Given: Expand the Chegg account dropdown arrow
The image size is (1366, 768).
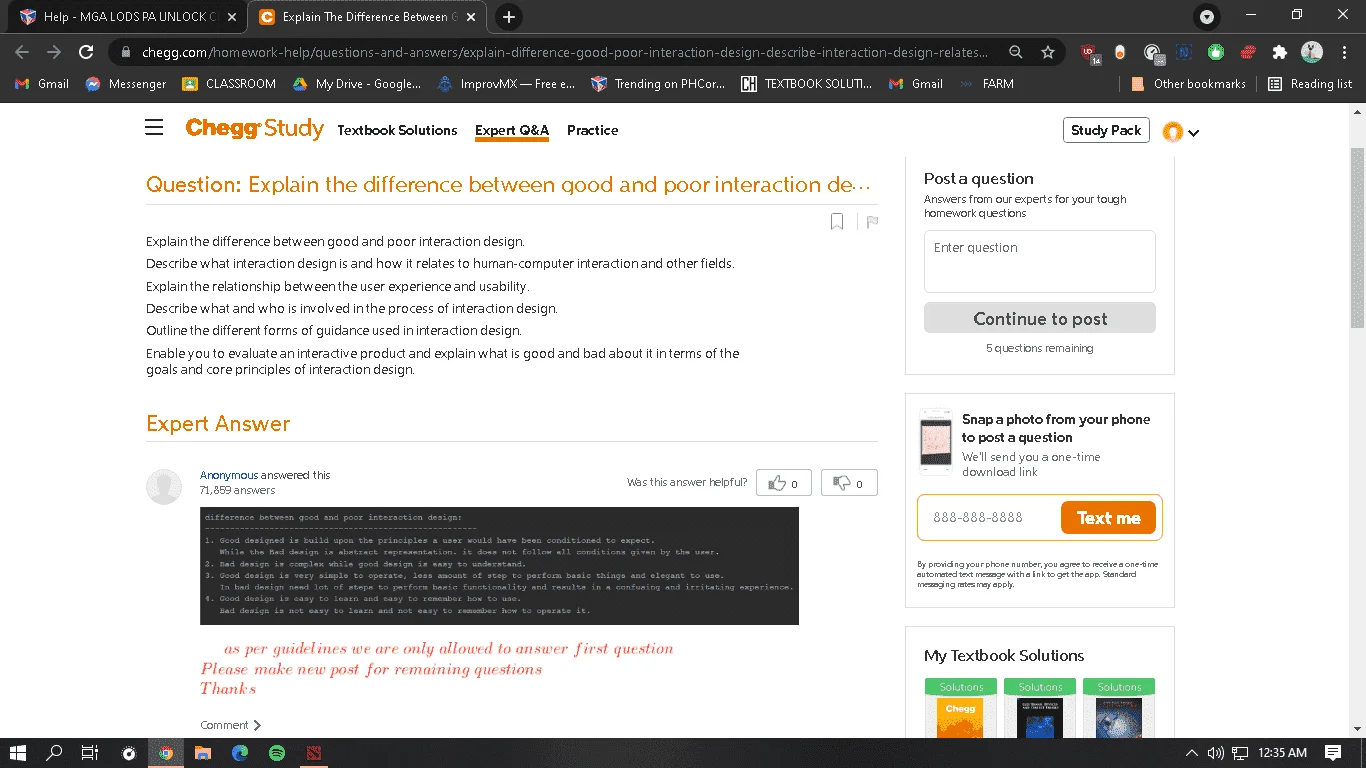Looking at the screenshot, I should point(1194,133).
